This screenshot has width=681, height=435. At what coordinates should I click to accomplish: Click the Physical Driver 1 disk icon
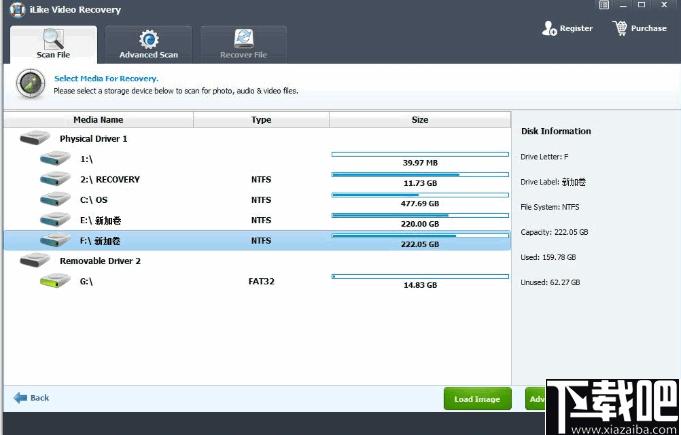click(35, 138)
